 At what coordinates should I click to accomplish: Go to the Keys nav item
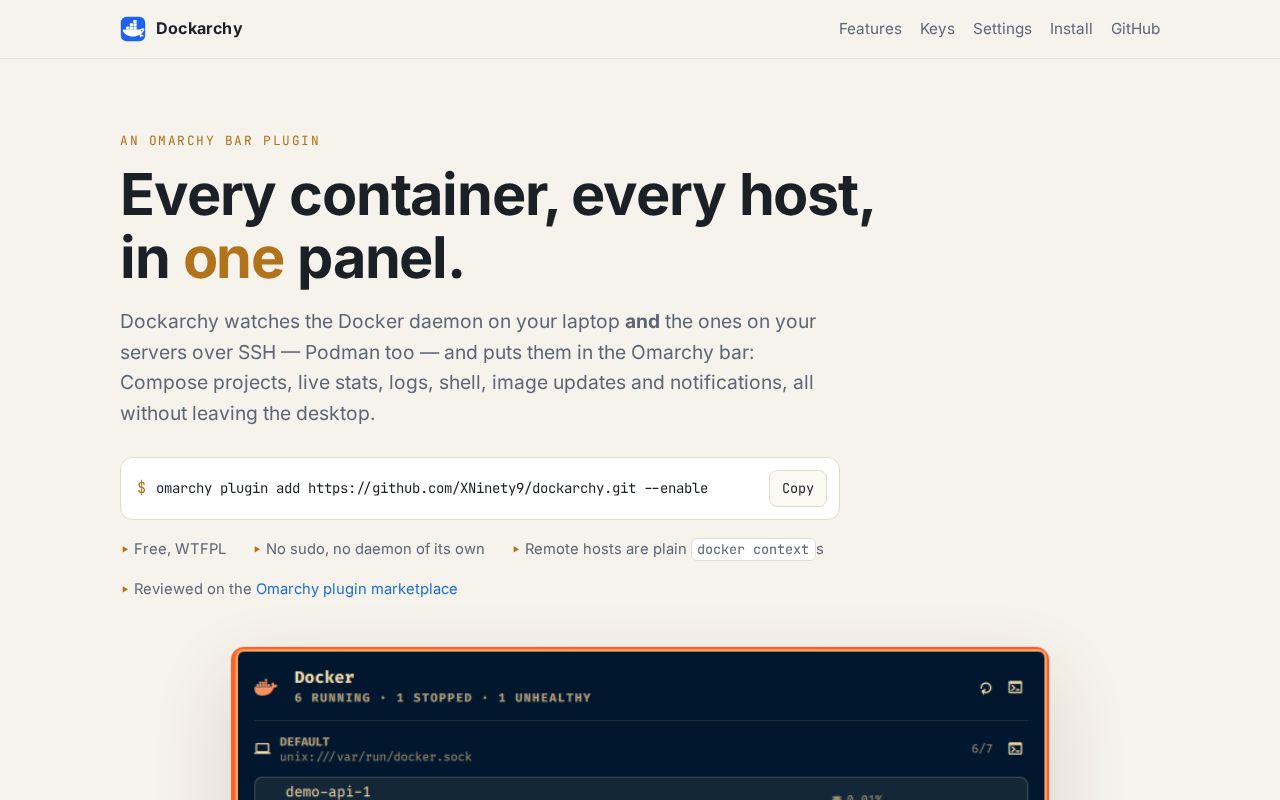tap(937, 29)
